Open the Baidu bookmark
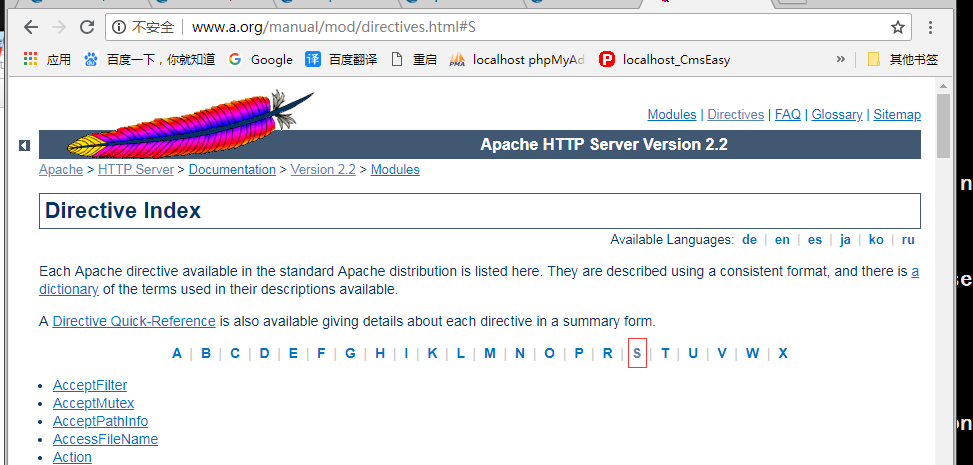The width and height of the screenshot is (973, 465). [x=150, y=60]
